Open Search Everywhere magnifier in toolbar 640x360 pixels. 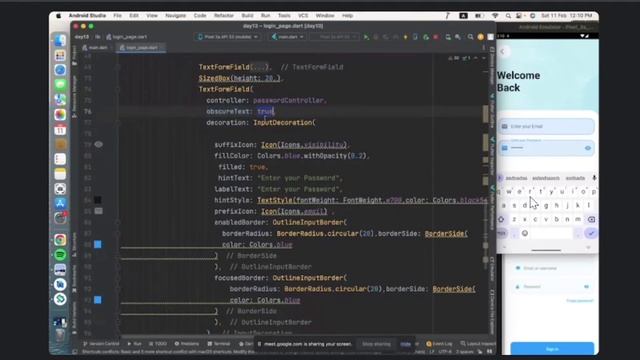471,37
